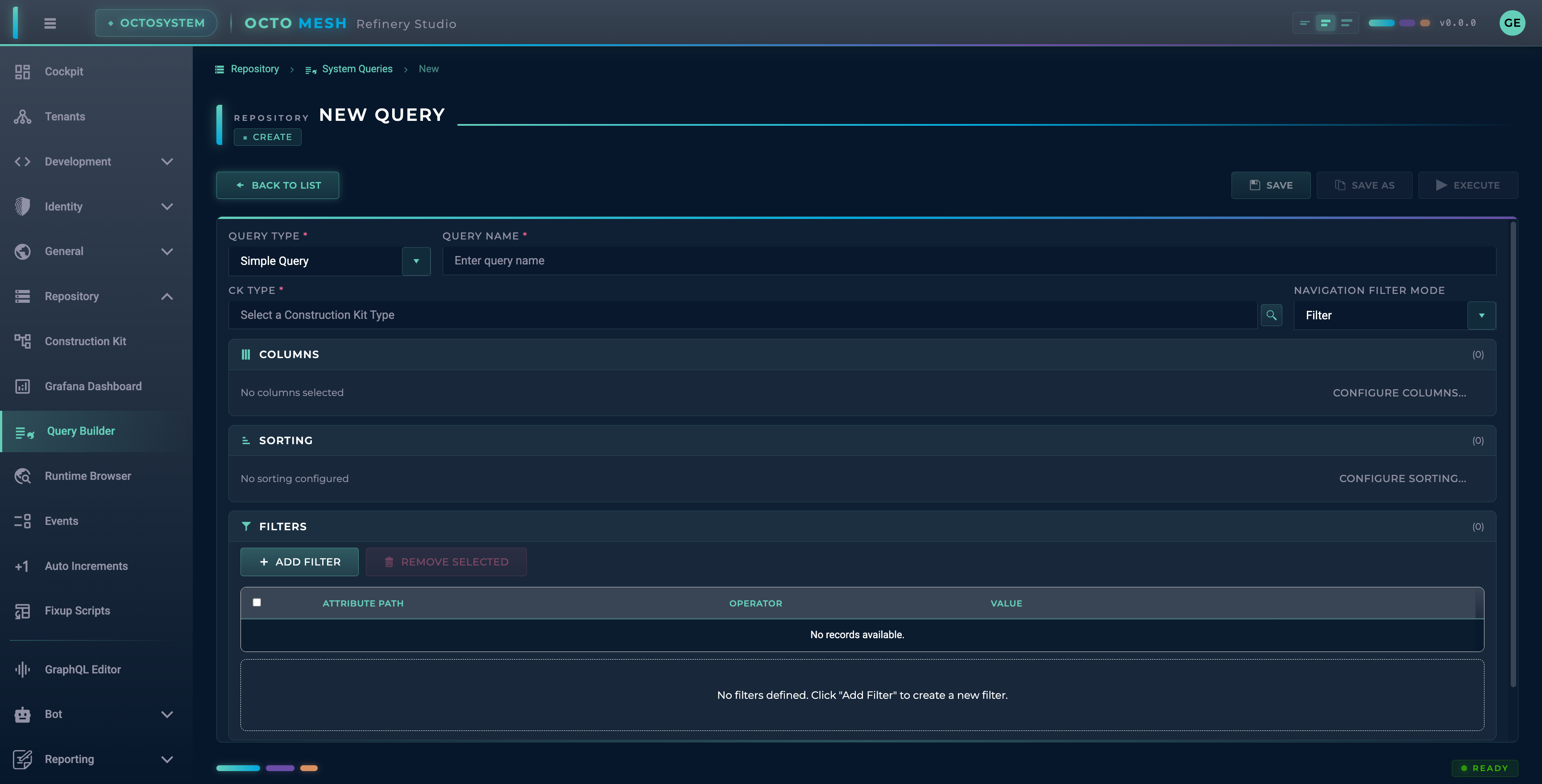Click the Attribute Path column header

(x=363, y=604)
